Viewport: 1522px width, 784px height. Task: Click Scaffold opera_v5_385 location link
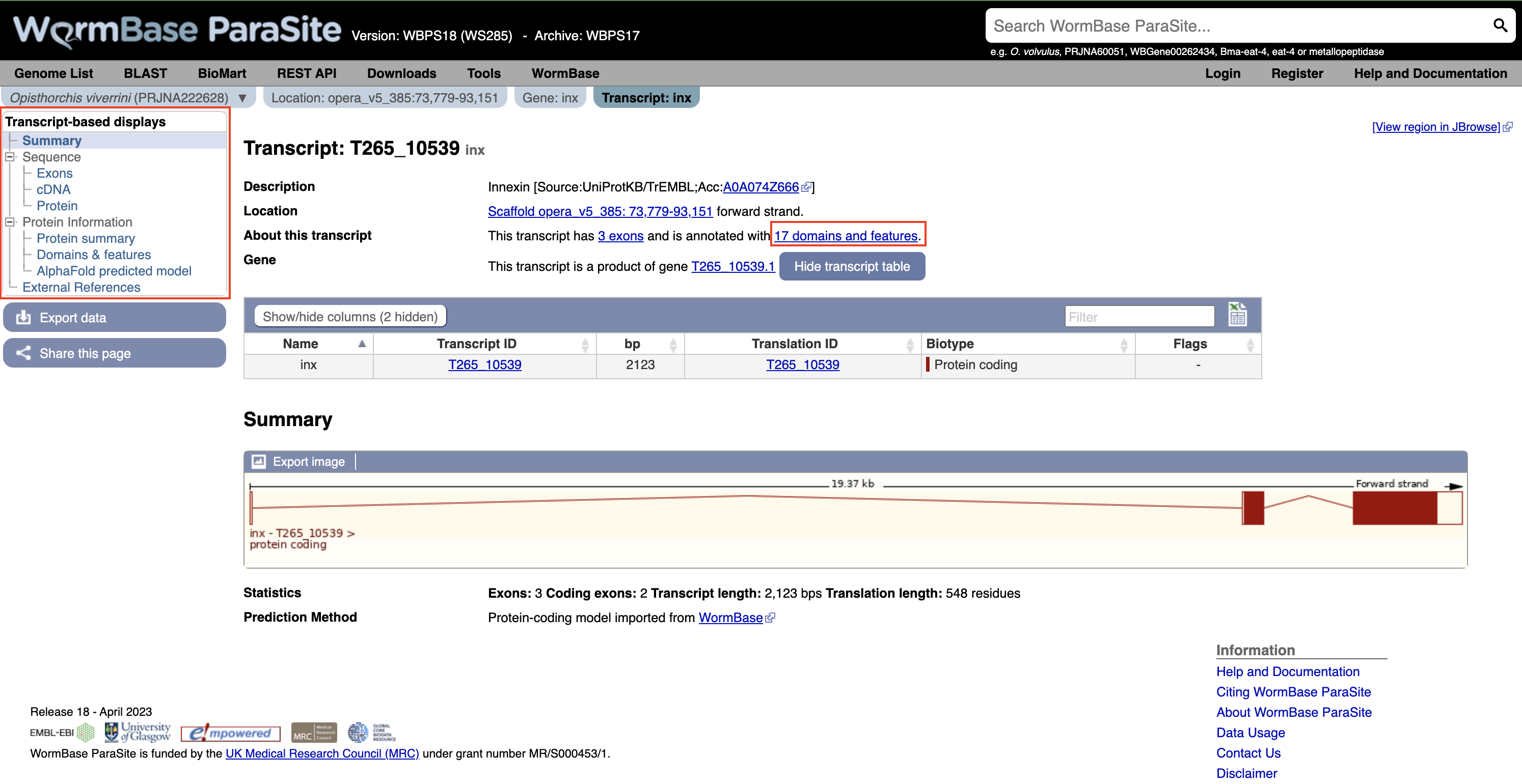point(600,211)
